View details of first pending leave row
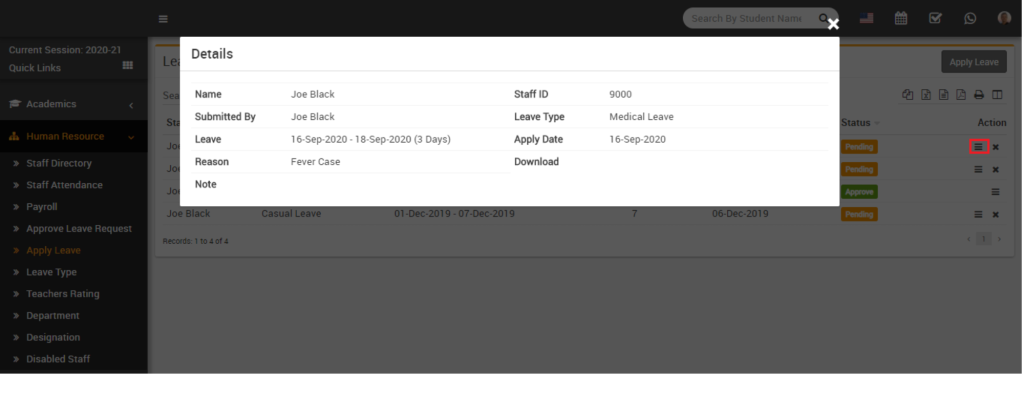This screenshot has width=1024, height=410. 978,147
